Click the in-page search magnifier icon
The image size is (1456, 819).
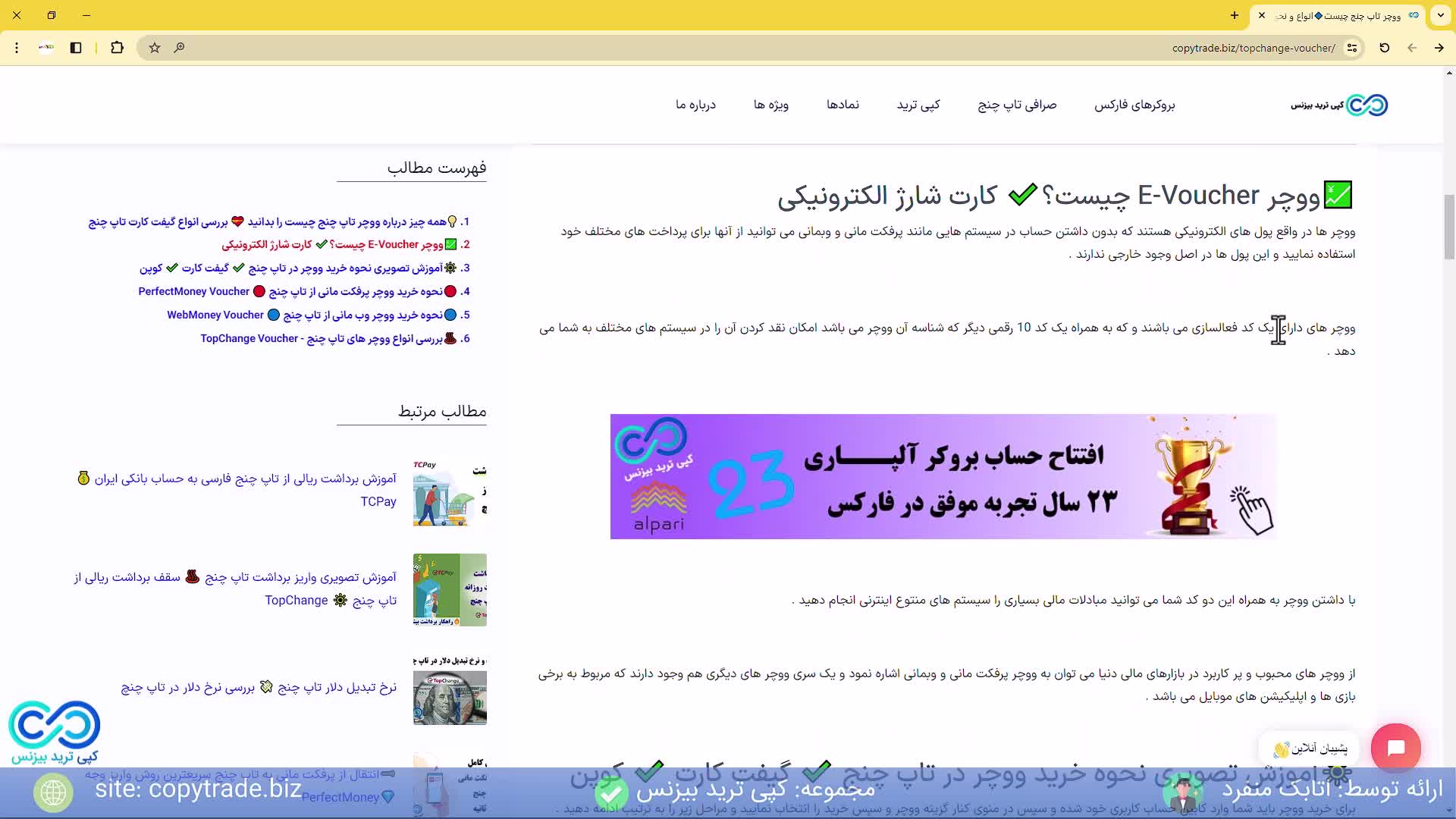[x=180, y=48]
